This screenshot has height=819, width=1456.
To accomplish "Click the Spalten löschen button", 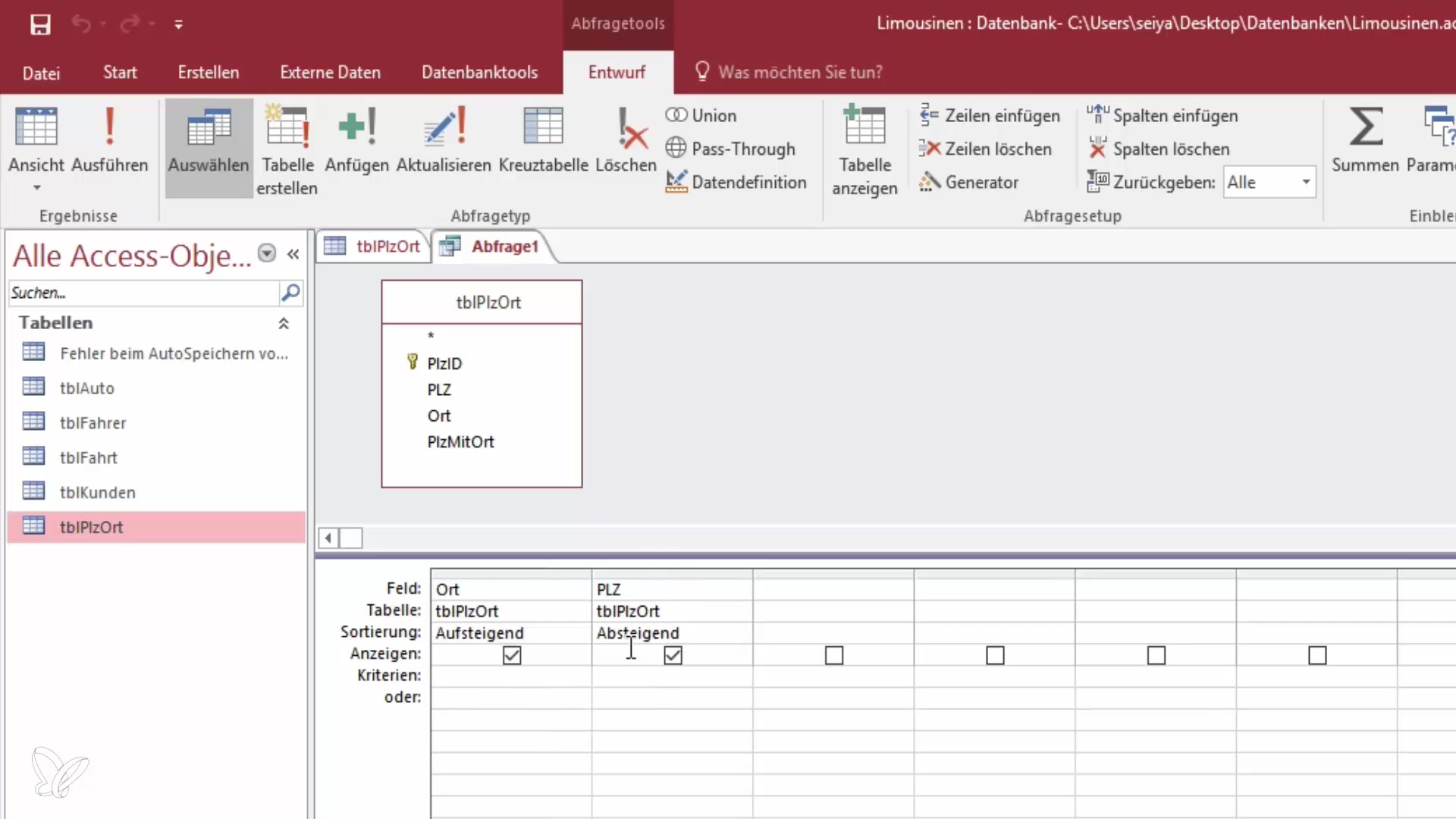I will (1159, 149).
